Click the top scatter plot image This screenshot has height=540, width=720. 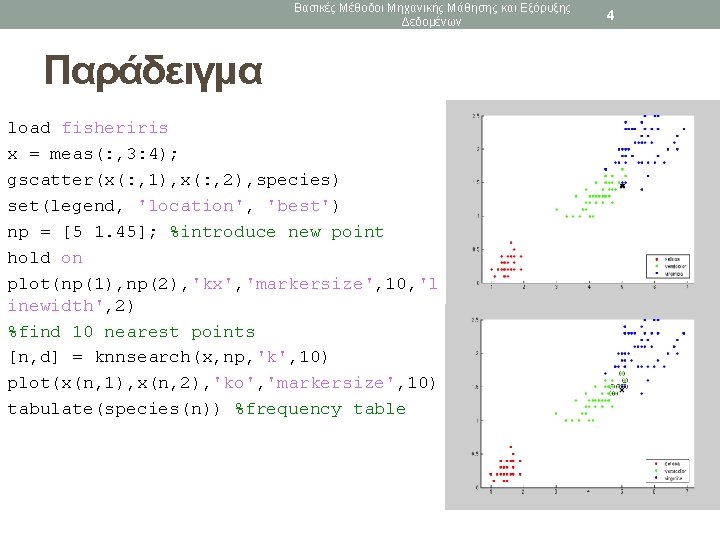(583, 200)
